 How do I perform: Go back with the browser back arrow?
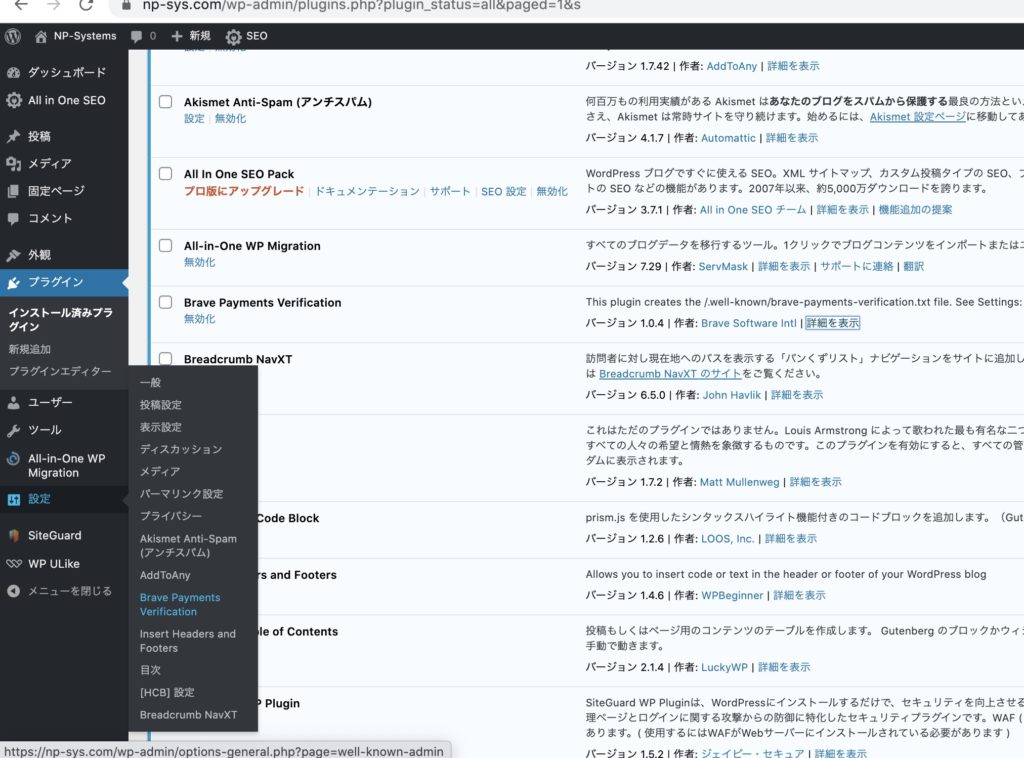[x=22, y=5]
